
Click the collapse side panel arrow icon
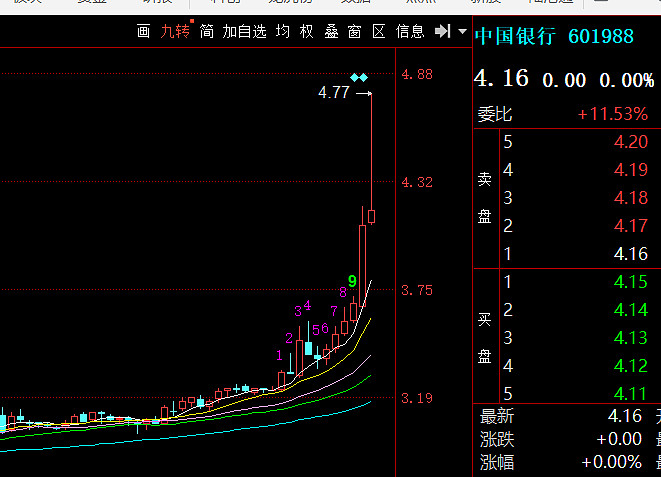tap(443, 31)
